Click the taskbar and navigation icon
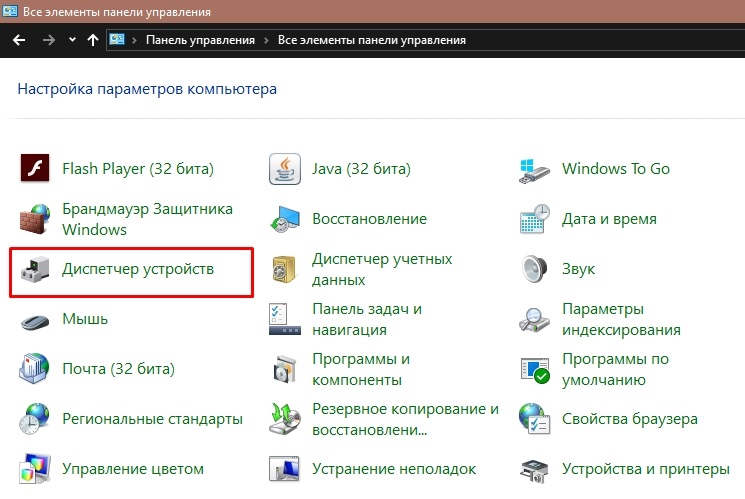This screenshot has width=745, height=499. coord(285,319)
